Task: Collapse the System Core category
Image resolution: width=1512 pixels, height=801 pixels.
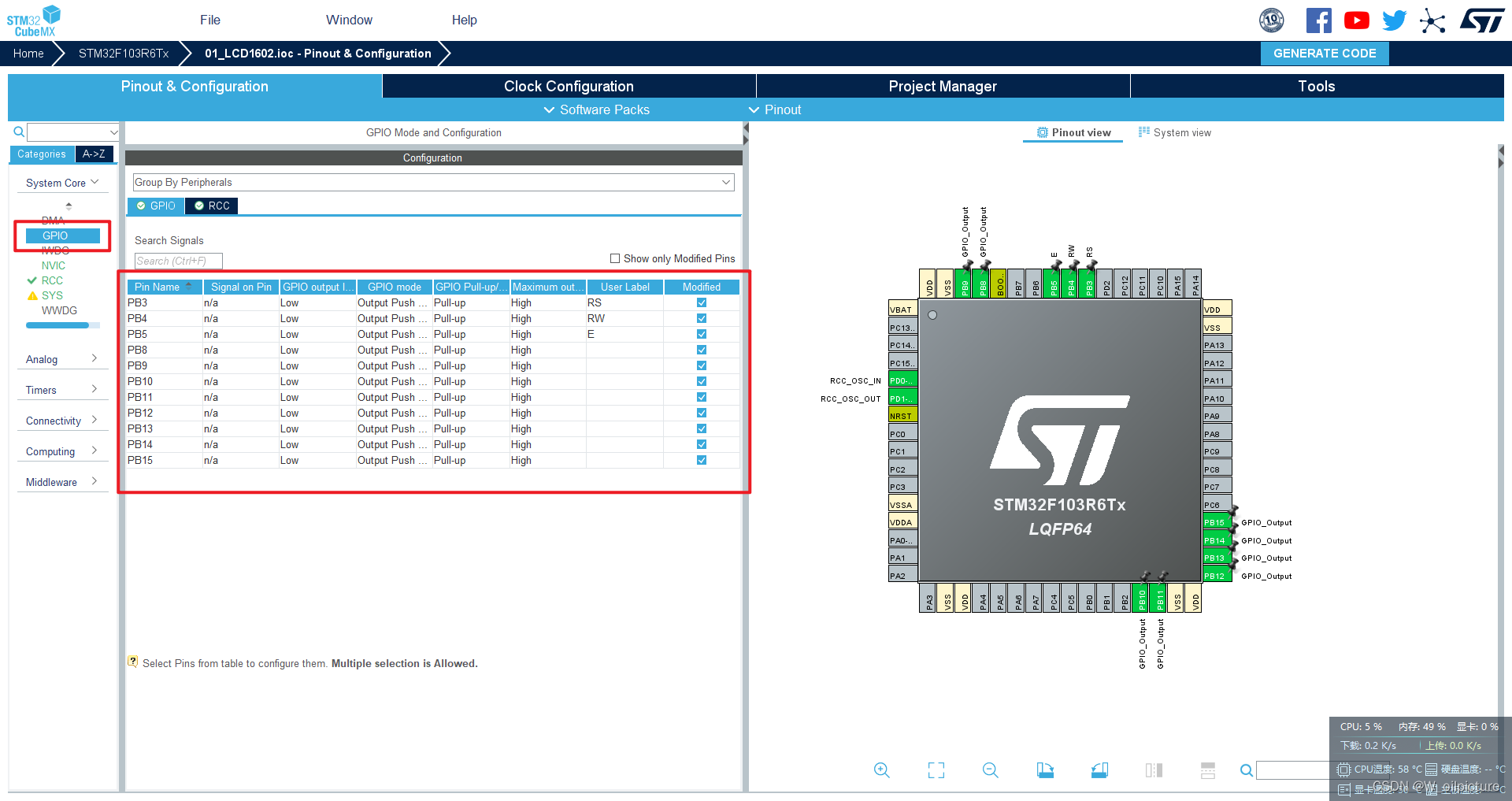Action: [x=62, y=183]
